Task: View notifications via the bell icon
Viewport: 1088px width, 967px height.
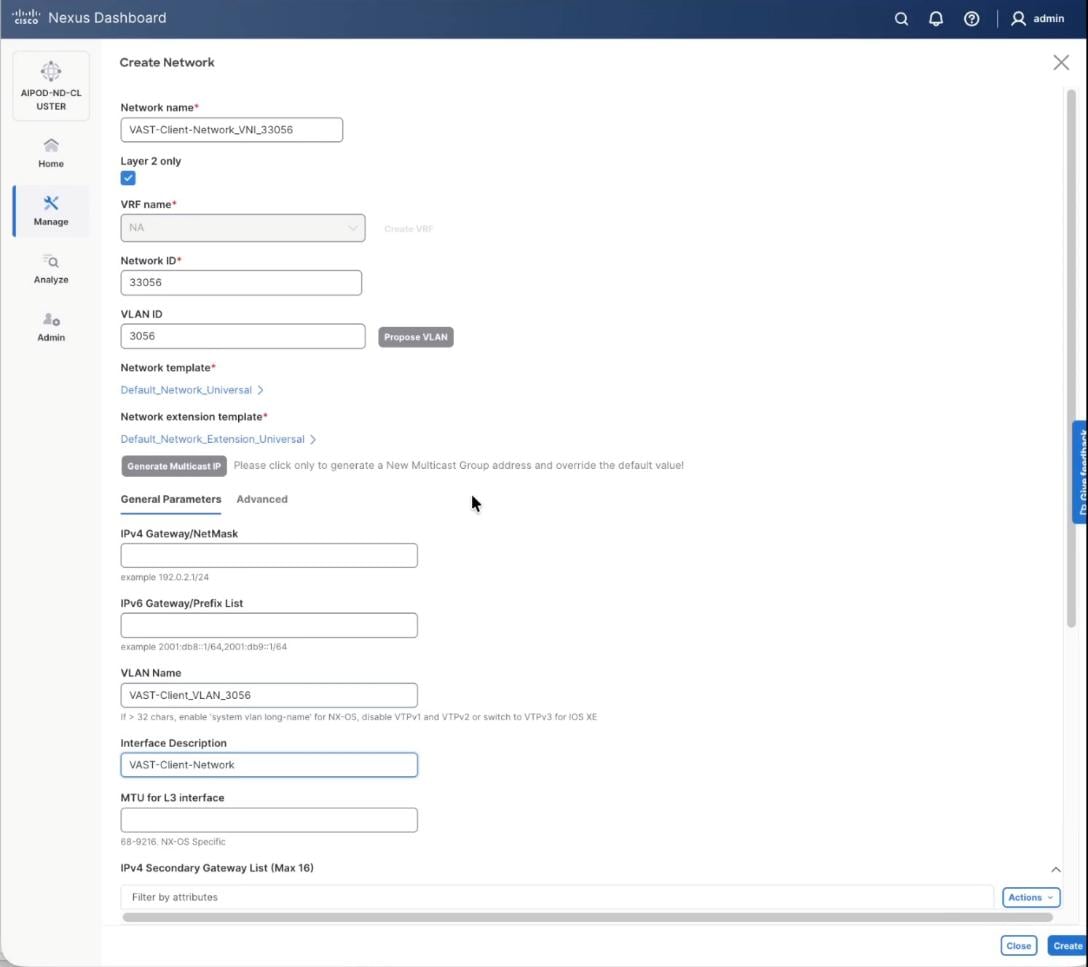Action: tap(936, 18)
